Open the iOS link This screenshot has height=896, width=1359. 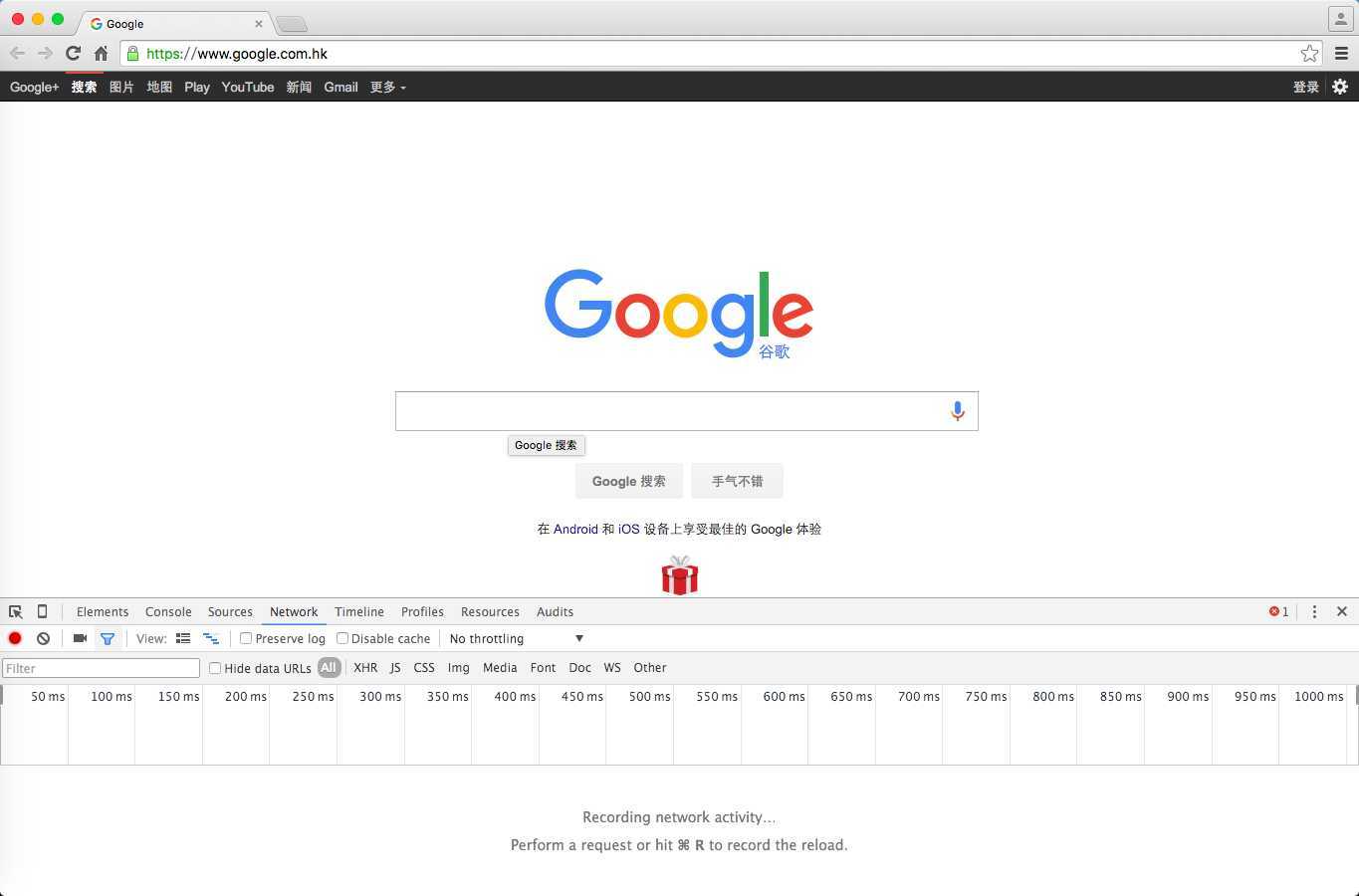(x=629, y=529)
